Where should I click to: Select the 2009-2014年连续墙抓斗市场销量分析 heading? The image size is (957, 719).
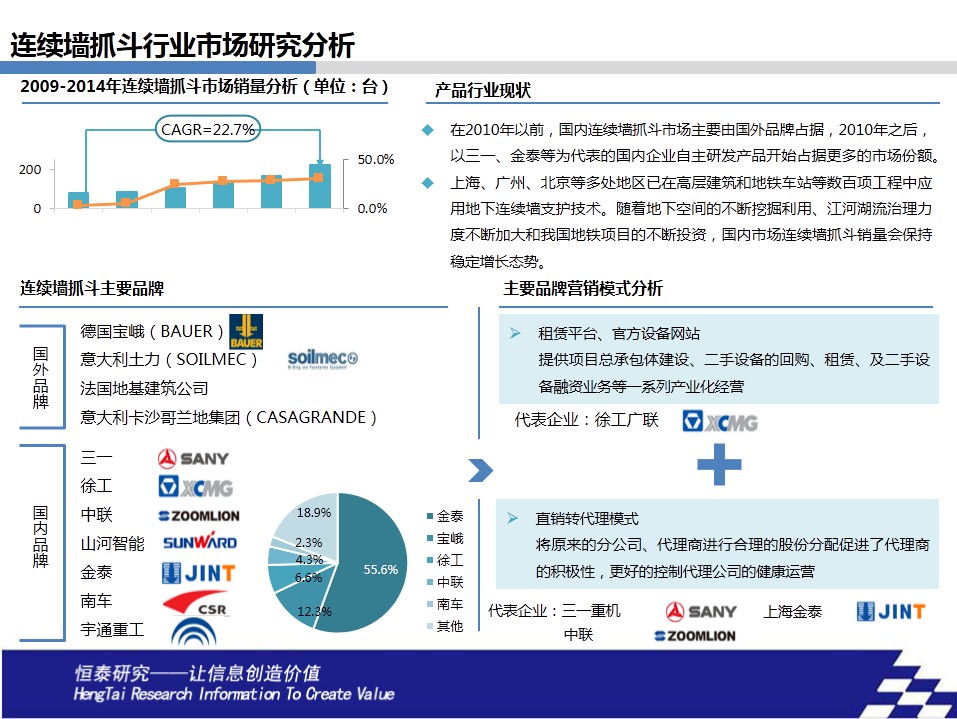tap(204, 87)
